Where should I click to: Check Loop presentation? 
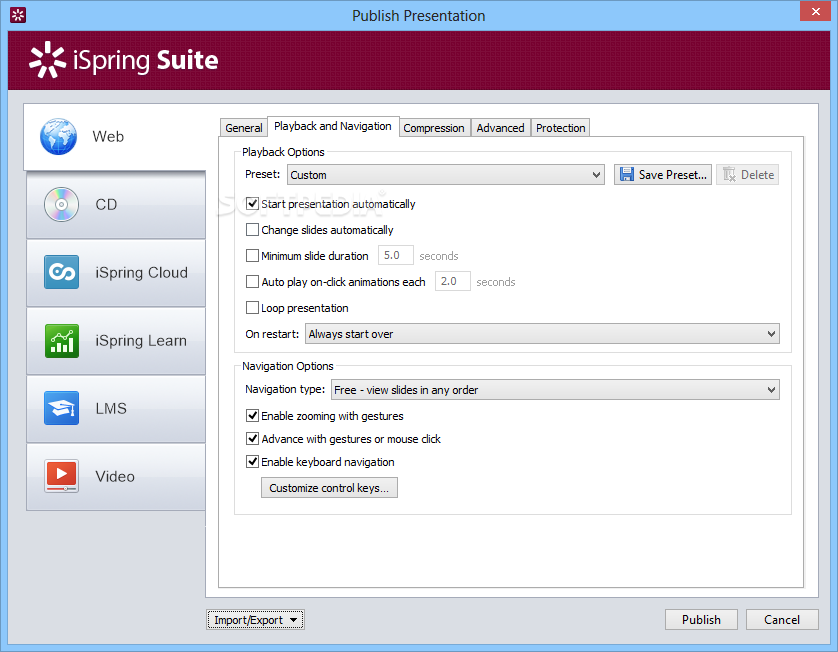252,308
